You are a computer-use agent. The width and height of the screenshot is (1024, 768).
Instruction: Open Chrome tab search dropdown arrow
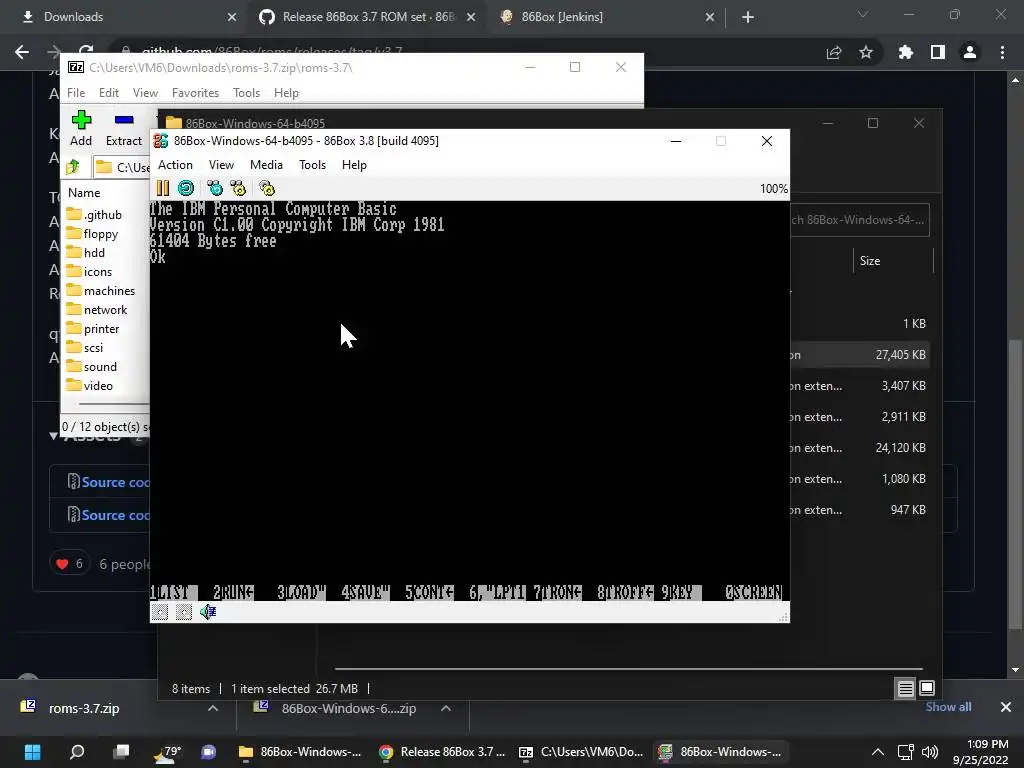[863, 14]
